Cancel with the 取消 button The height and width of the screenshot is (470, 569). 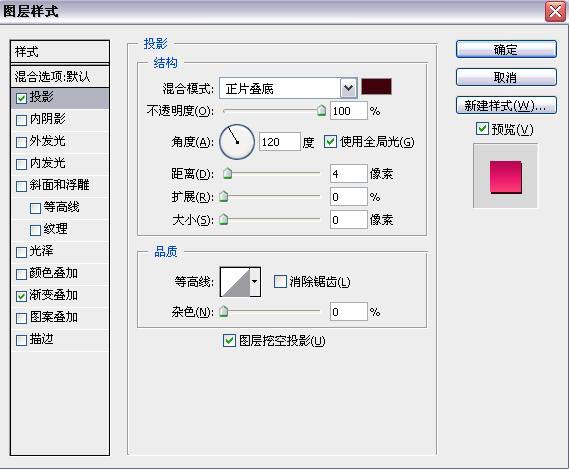tap(506, 77)
